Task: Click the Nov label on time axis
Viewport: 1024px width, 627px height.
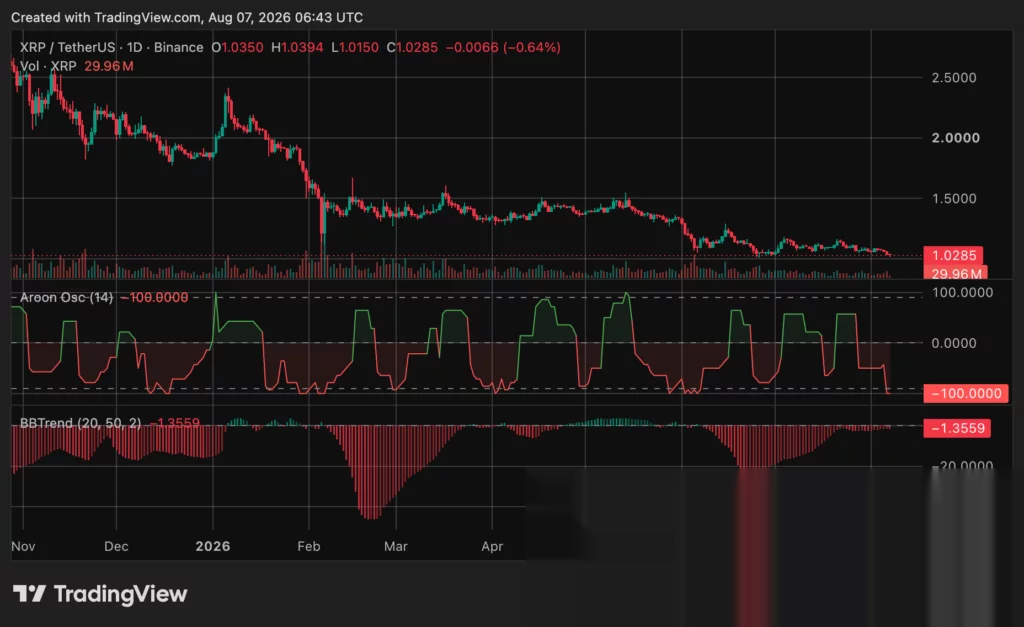Action: point(23,546)
